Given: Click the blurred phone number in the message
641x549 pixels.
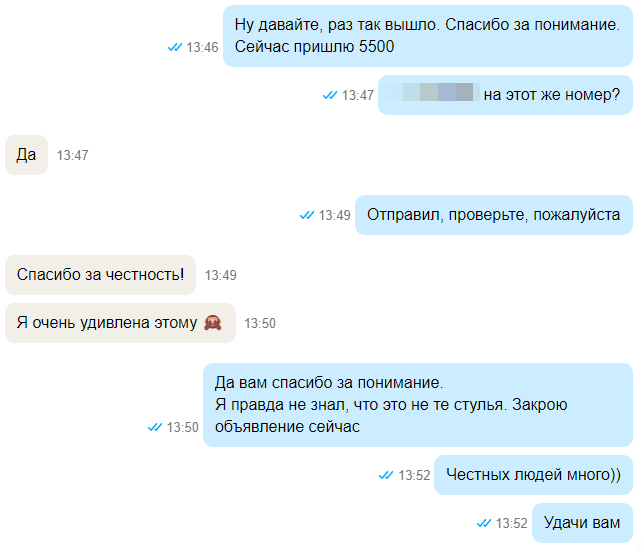Looking at the screenshot, I should (x=433, y=92).
